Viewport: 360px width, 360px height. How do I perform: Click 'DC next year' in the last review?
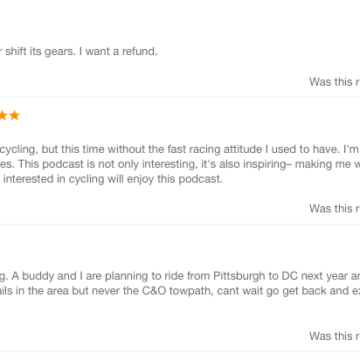tap(309, 276)
